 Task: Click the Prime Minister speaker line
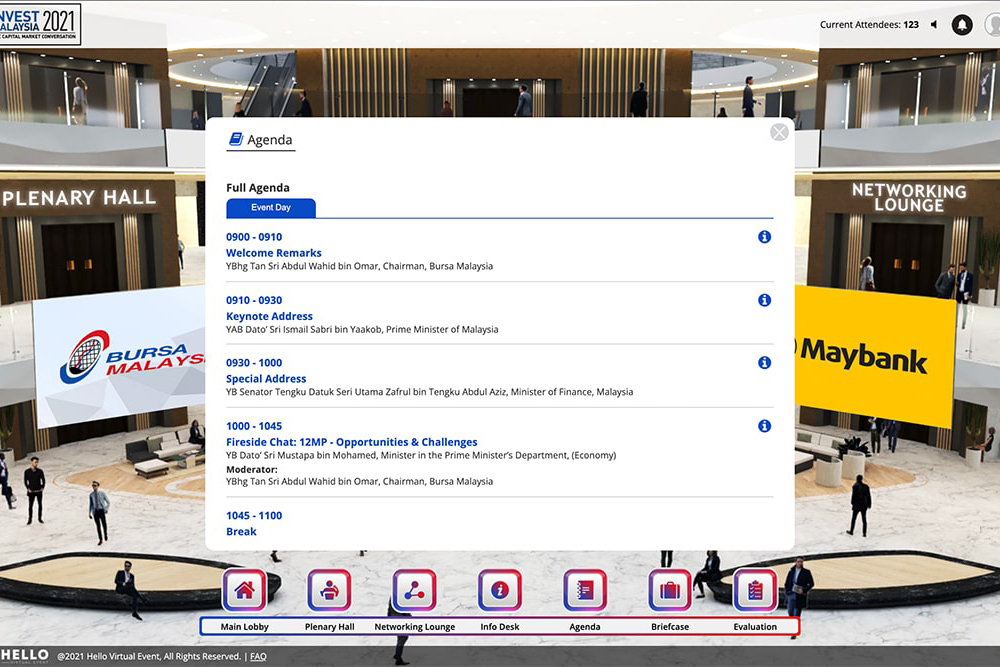pos(362,330)
